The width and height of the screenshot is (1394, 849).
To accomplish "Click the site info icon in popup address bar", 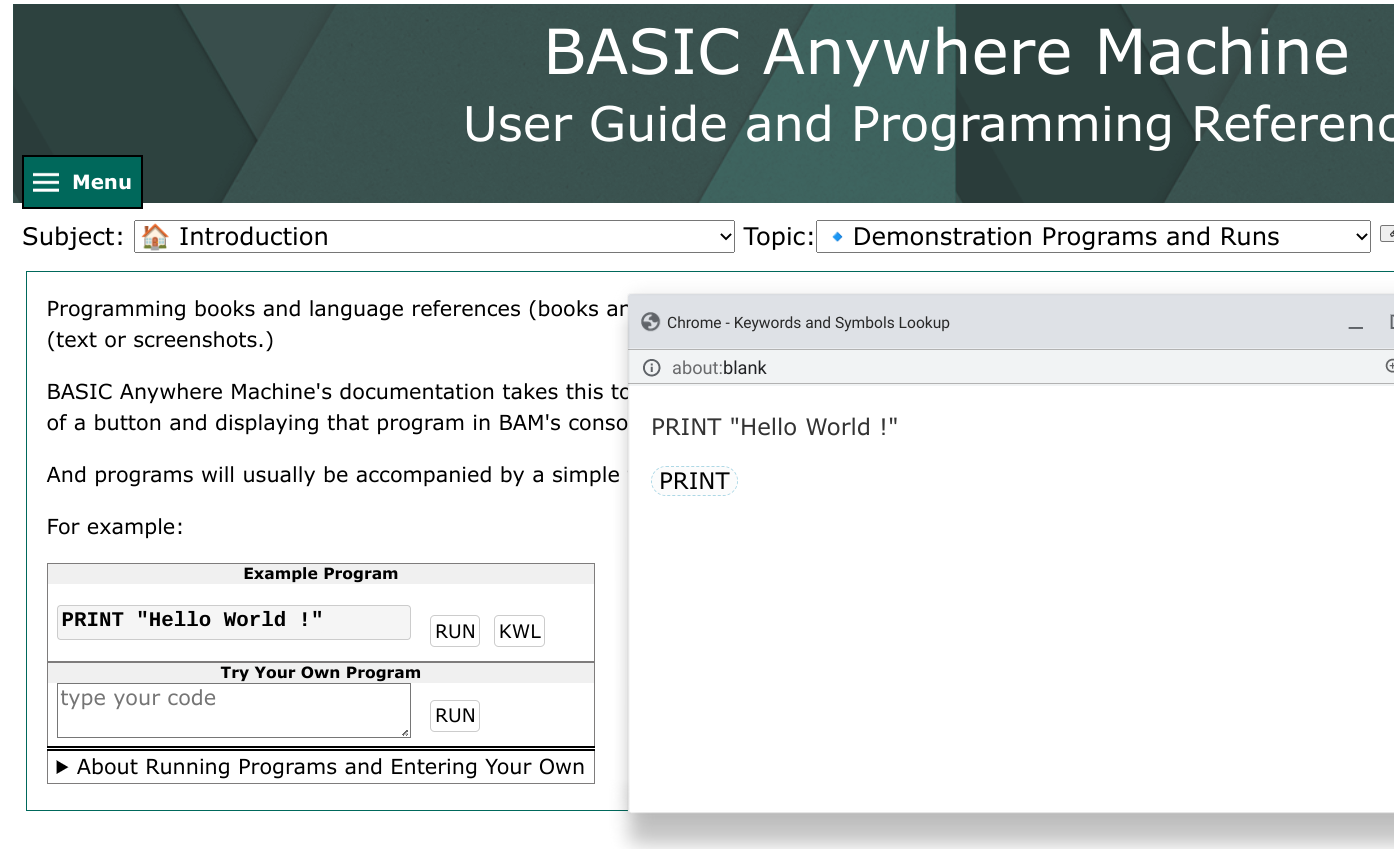I will tap(652, 368).
